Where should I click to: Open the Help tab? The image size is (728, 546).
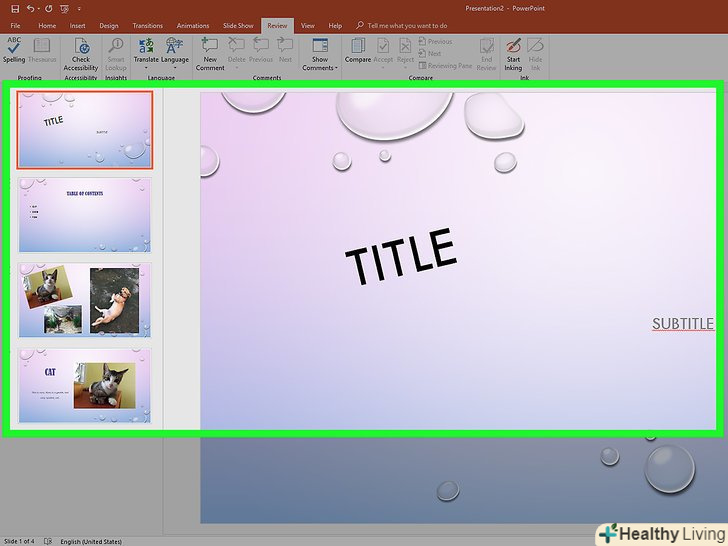click(x=335, y=26)
